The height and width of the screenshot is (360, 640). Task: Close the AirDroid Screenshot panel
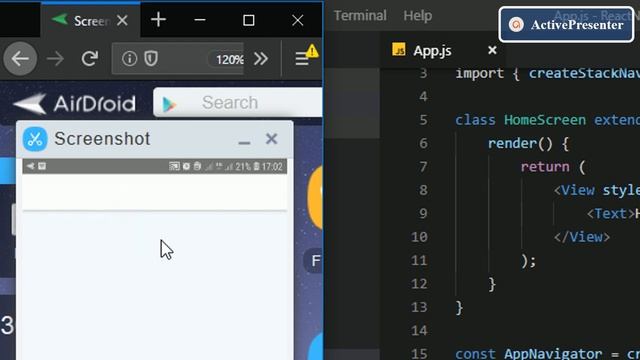coord(271,139)
